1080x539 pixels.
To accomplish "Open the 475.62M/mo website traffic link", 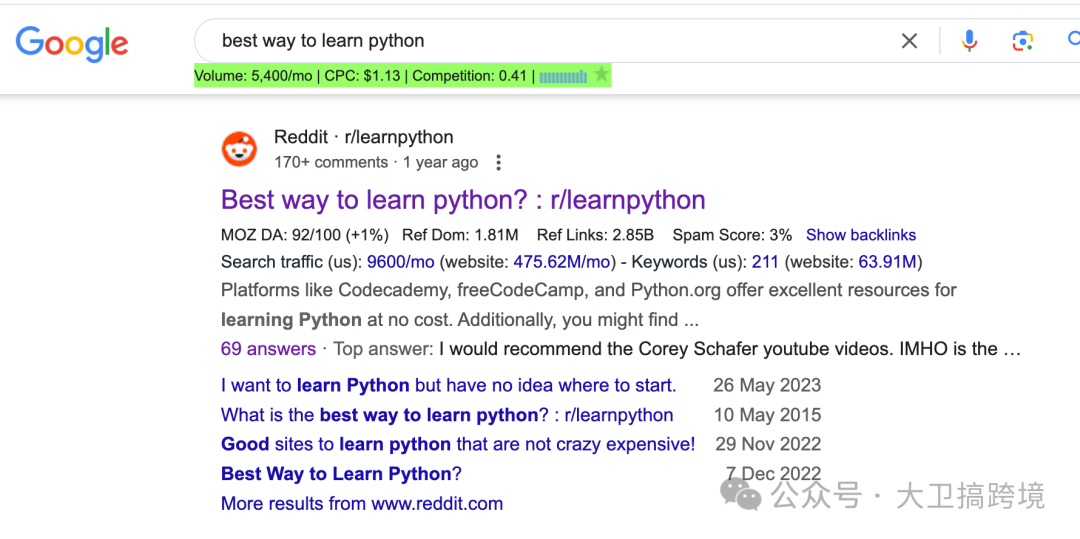I will point(562,262).
